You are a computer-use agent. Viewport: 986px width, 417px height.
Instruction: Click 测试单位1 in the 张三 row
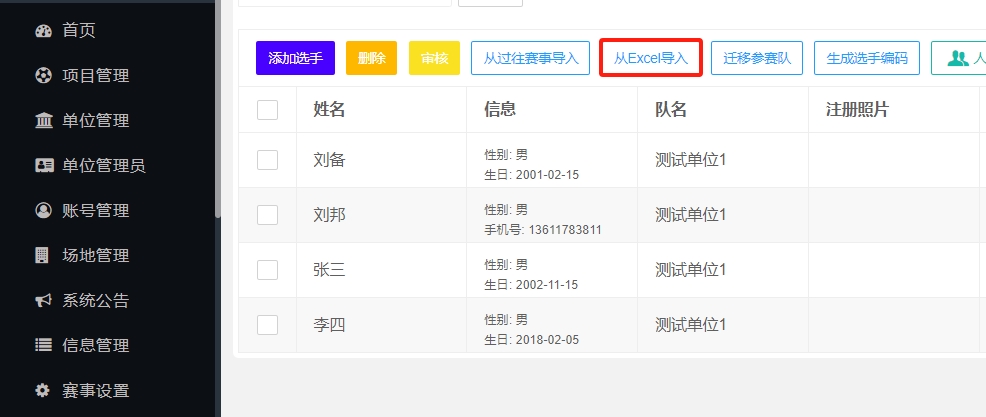click(691, 270)
